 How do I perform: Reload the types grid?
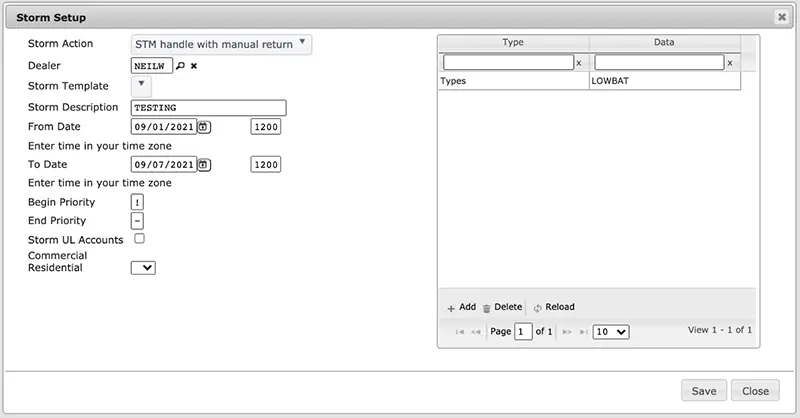coord(554,307)
